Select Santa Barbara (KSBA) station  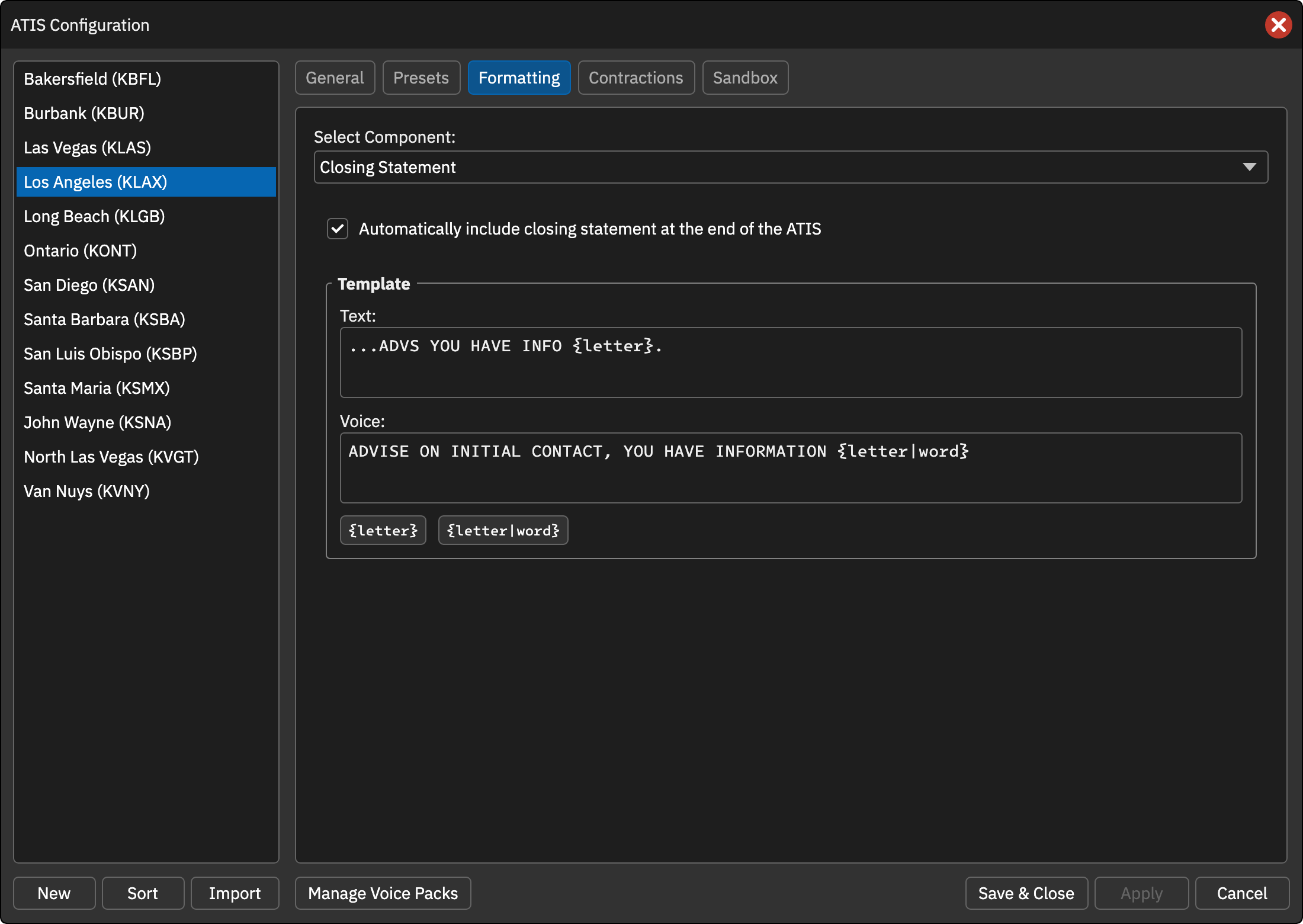[x=146, y=319]
